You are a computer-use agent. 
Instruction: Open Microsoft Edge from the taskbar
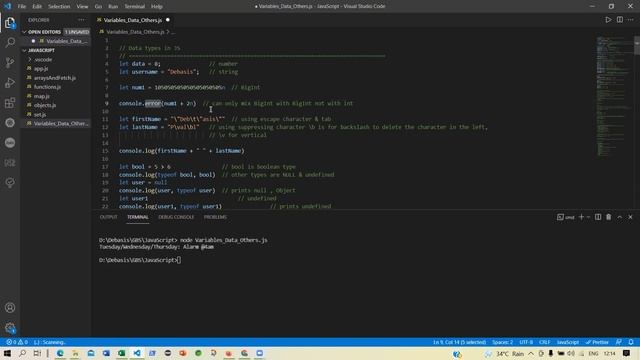click(60, 353)
